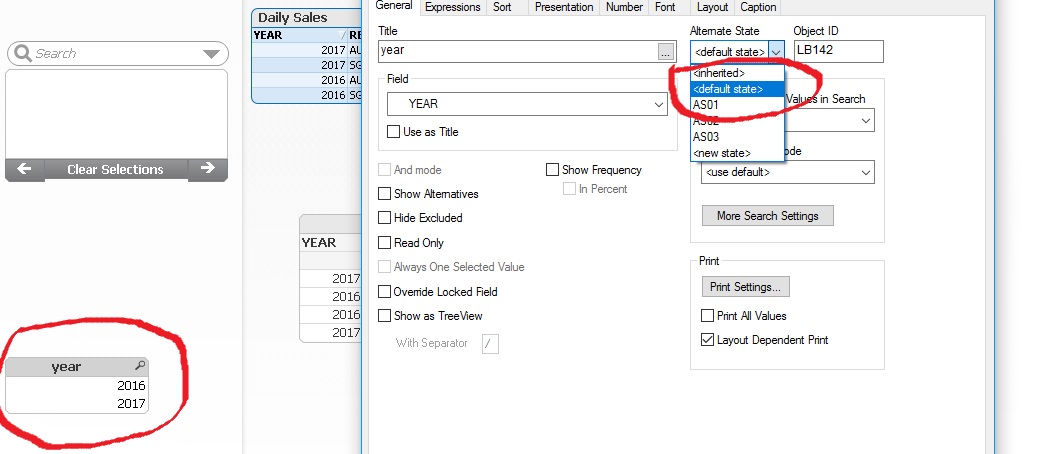Screen dimensions: 1039x454
Task: Select 2016 in the year list box
Action: point(77,385)
